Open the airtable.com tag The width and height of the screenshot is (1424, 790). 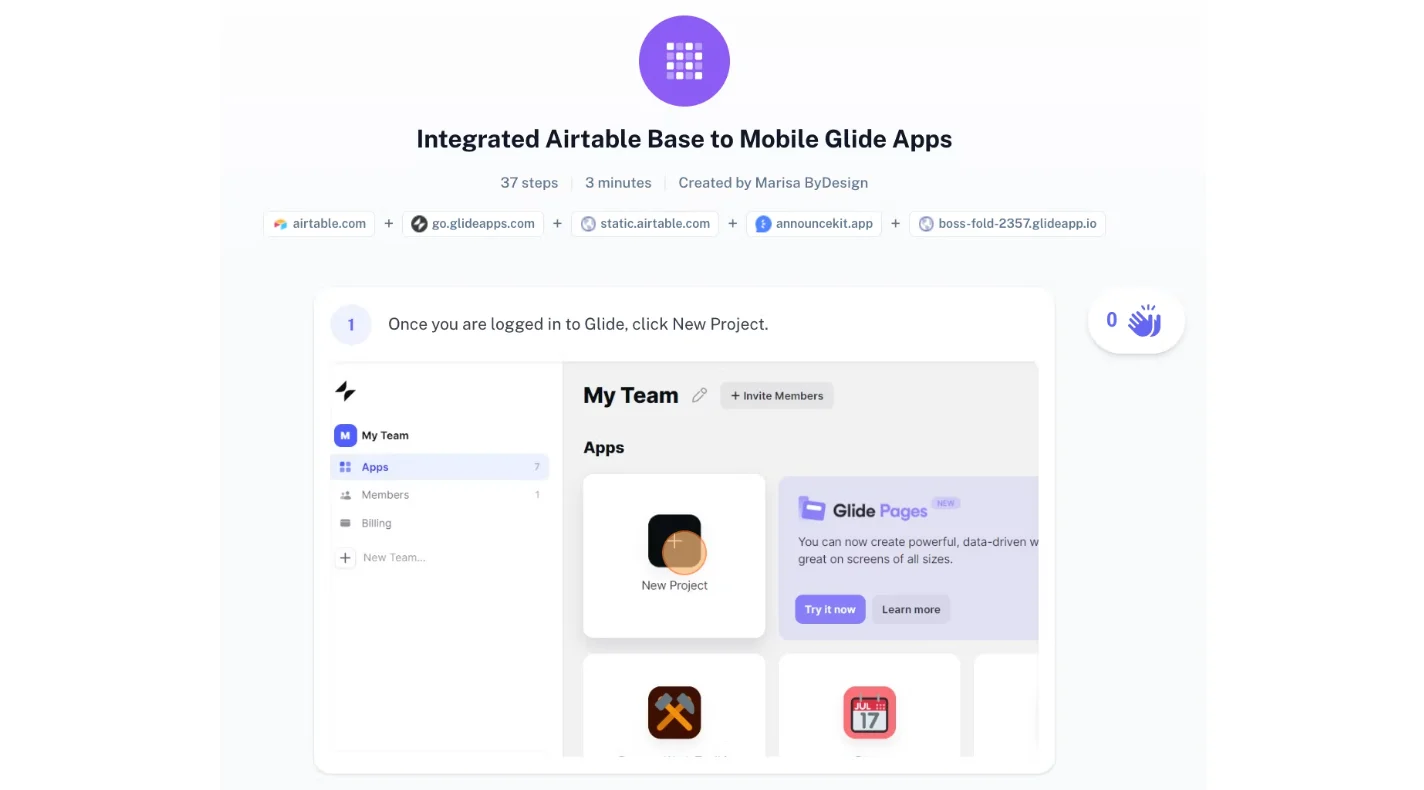click(318, 223)
